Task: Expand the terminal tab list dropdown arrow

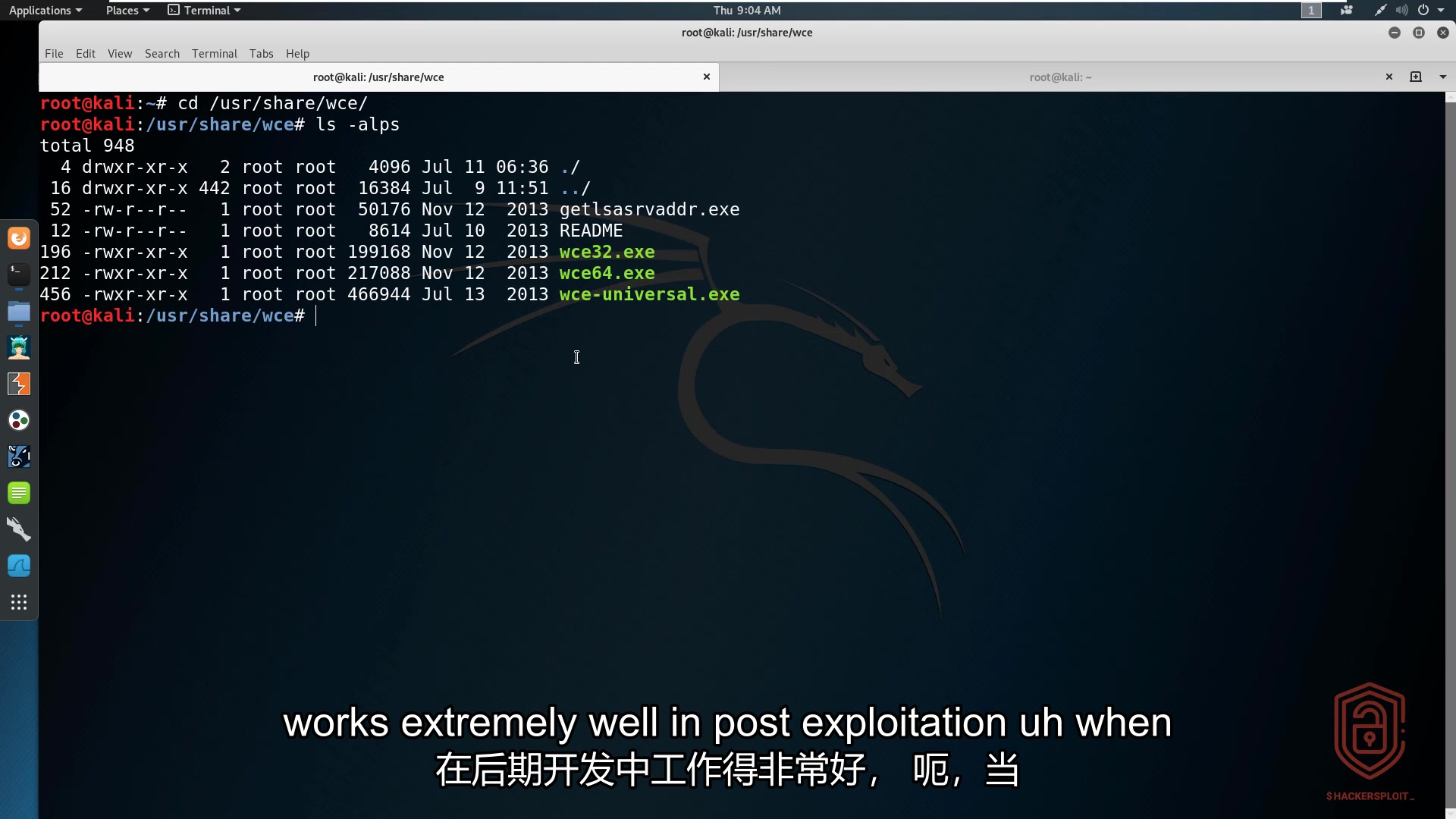Action: point(1442,77)
